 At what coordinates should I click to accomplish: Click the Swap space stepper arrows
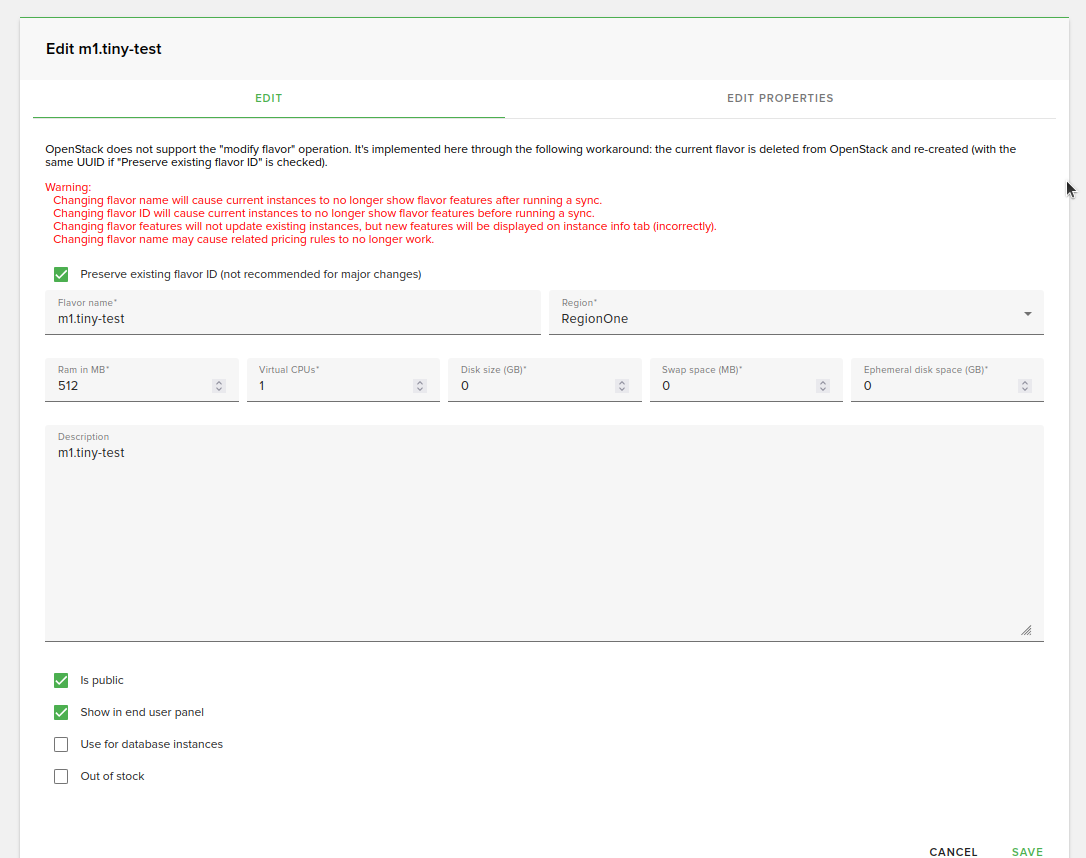tap(823, 386)
